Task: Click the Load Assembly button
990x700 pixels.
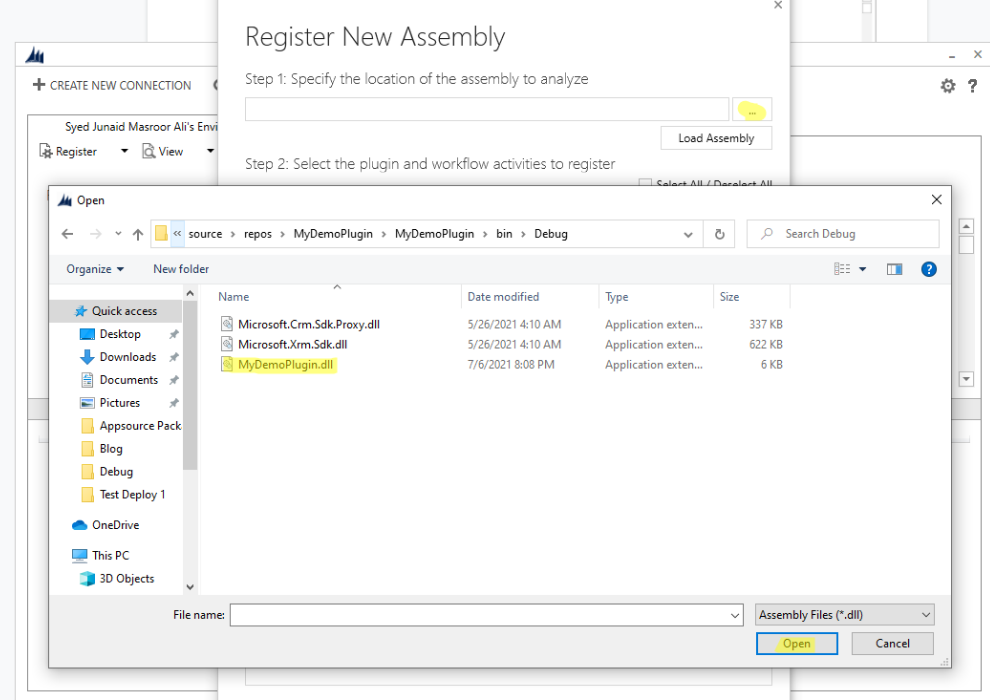Action: pos(715,138)
